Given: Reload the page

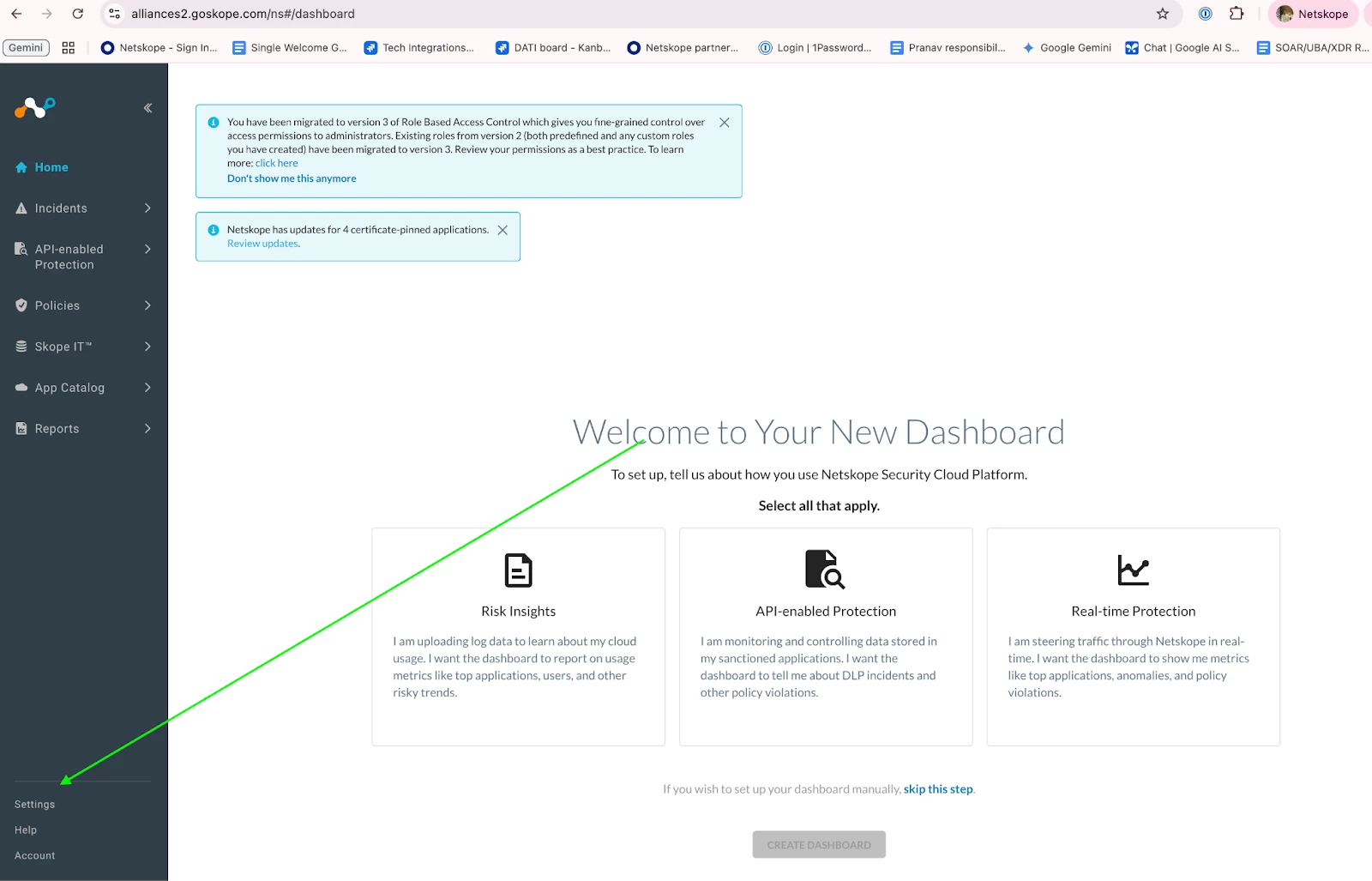Looking at the screenshot, I should (78, 14).
